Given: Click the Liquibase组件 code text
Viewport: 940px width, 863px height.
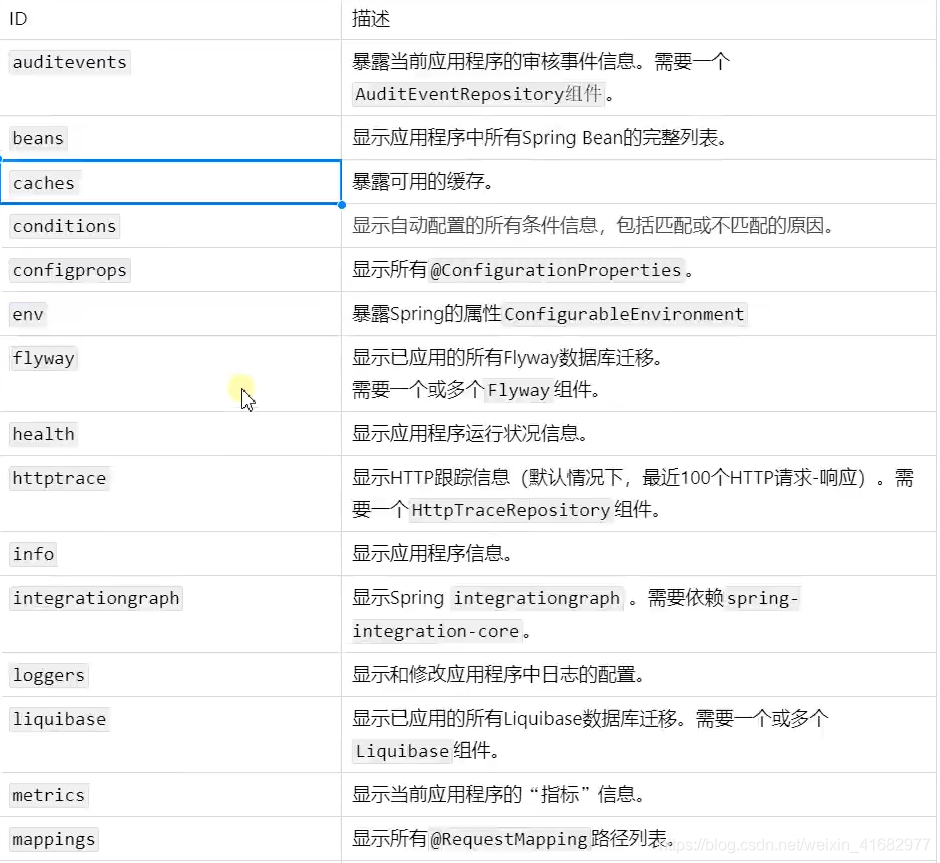Looking at the screenshot, I should click(402, 751).
